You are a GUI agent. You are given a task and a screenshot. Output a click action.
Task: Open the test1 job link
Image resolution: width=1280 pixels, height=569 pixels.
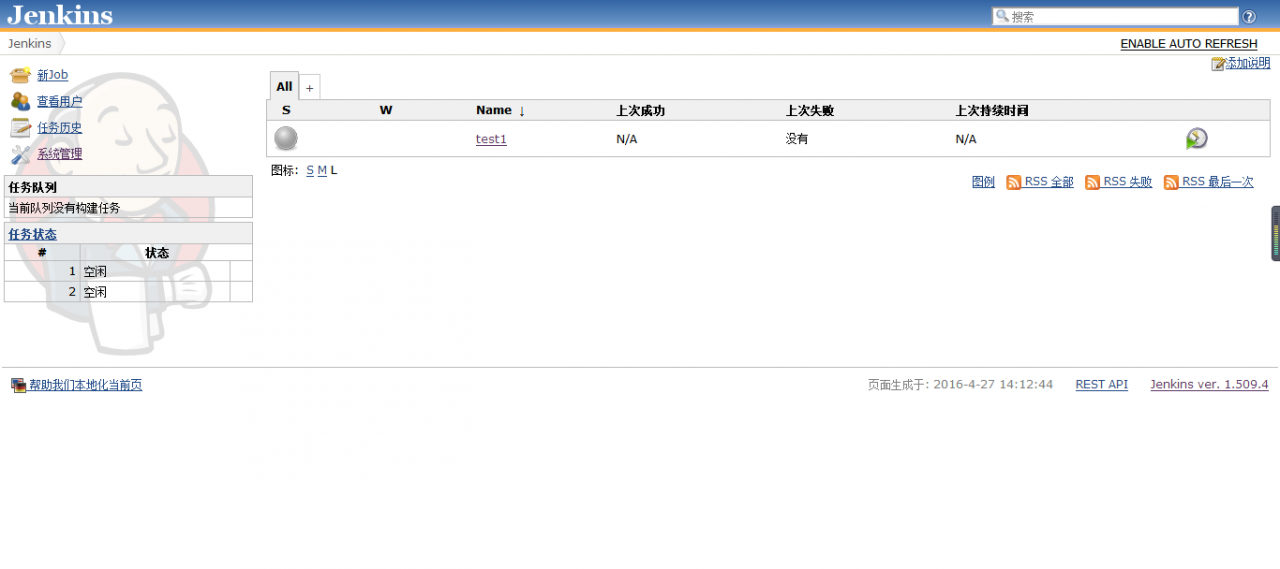click(491, 139)
